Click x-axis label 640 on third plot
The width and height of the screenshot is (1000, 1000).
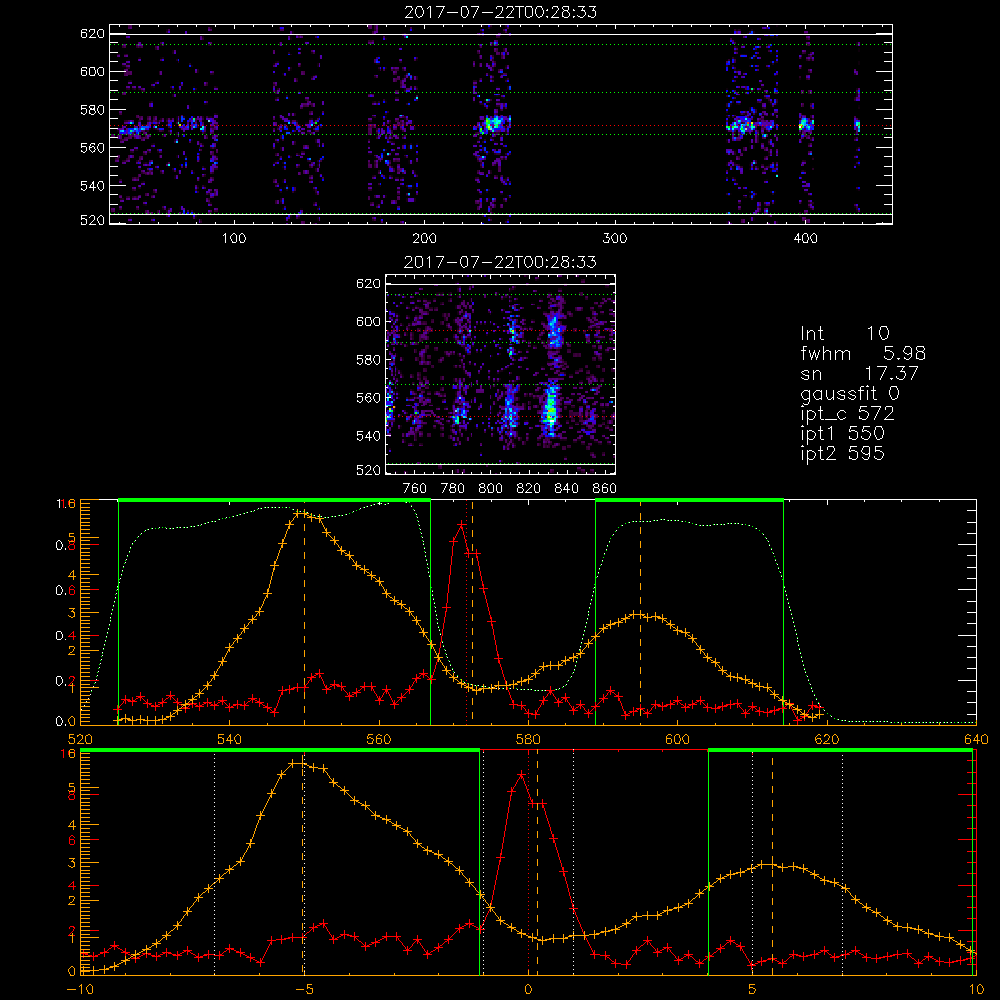point(976,739)
